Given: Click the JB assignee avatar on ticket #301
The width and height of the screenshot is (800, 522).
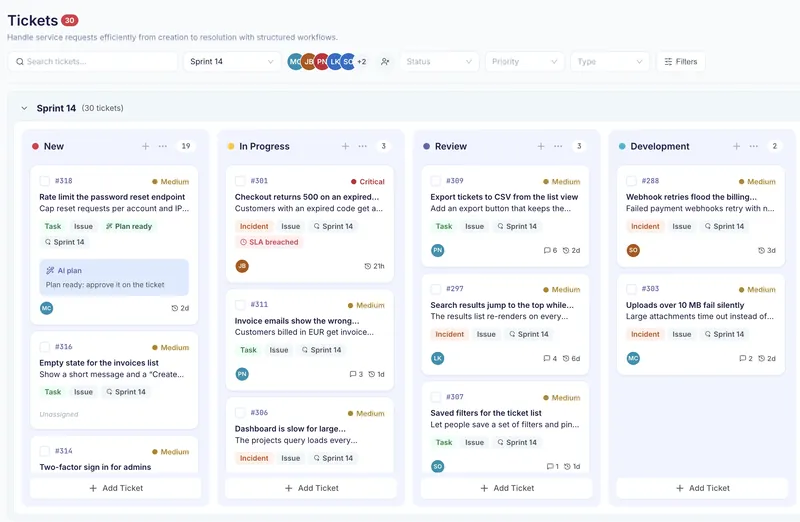Looking at the screenshot, I should [x=242, y=266].
